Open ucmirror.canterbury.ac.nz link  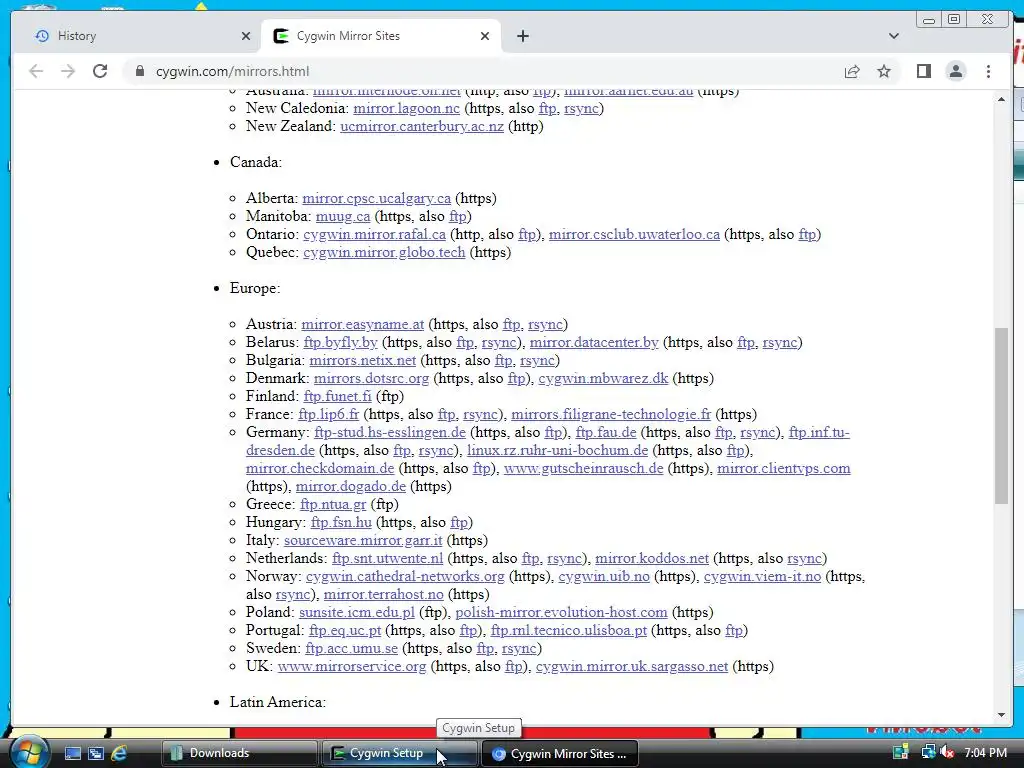coord(422,127)
